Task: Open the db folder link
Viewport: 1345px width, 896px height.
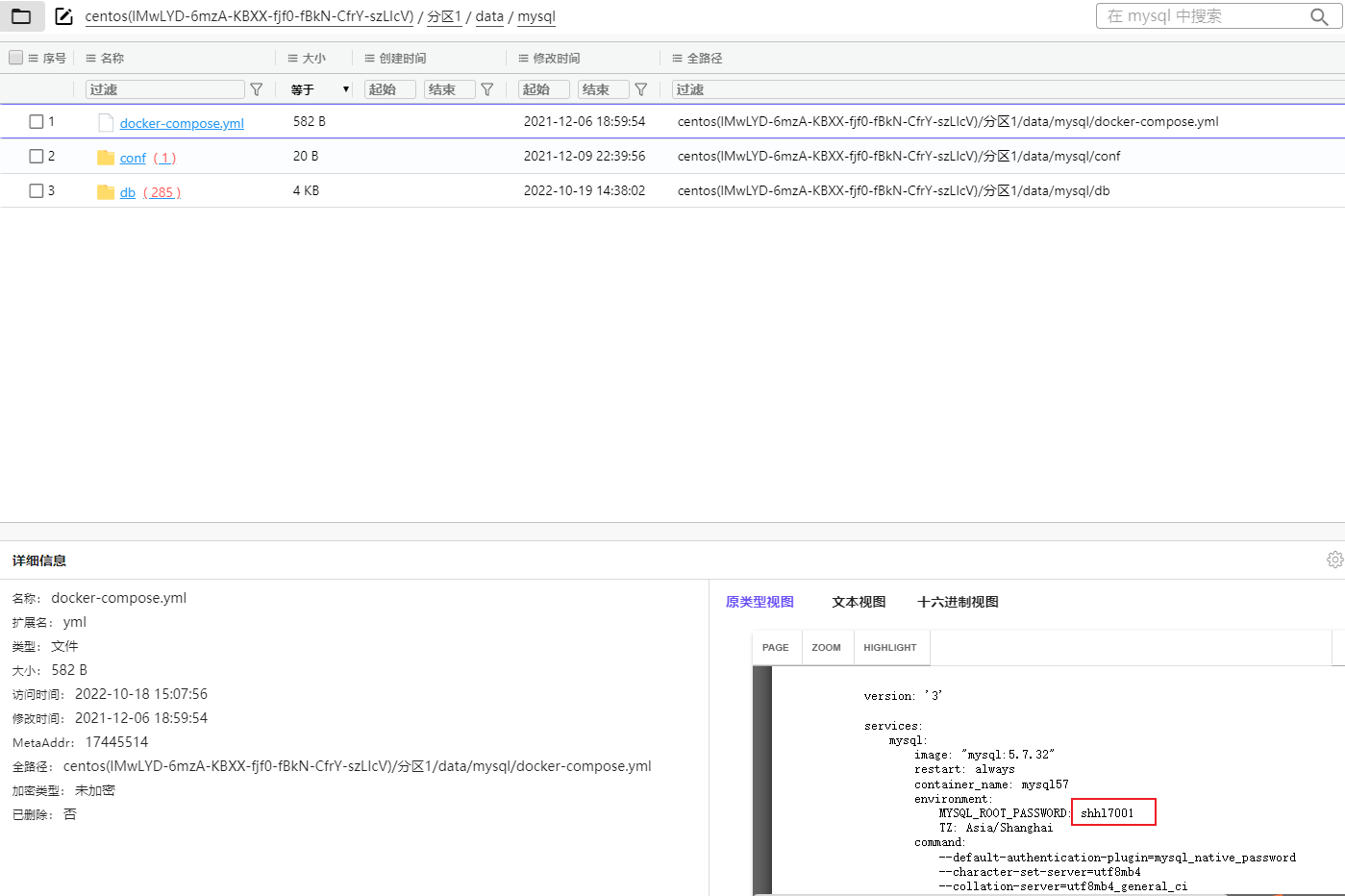Action: (127, 192)
